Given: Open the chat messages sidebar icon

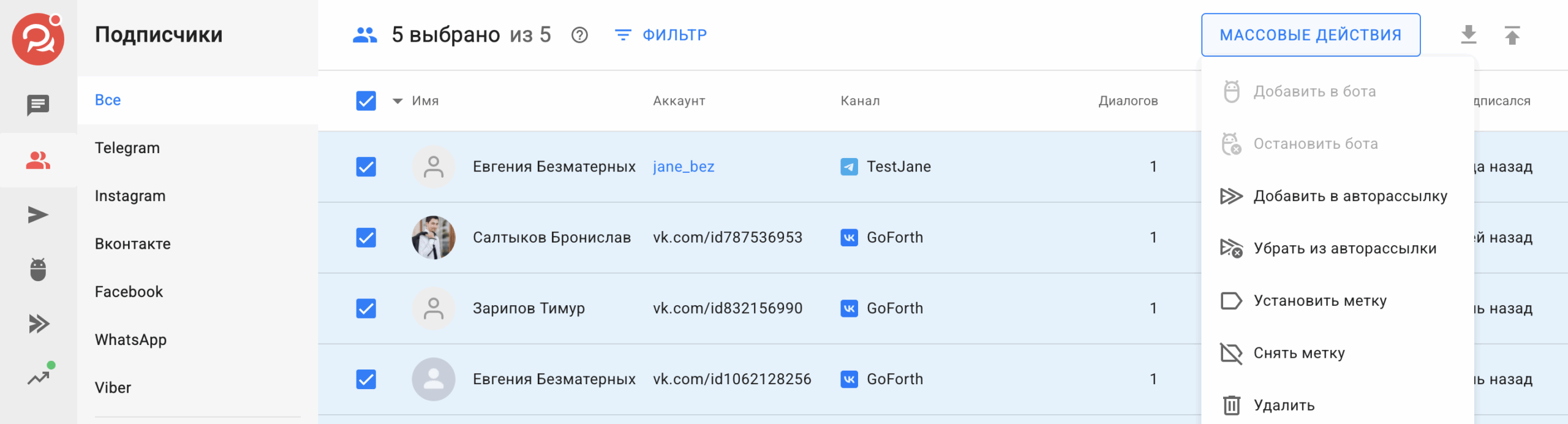Looking at the screenshot, I should pyautogui.click(x=38, y=105).
